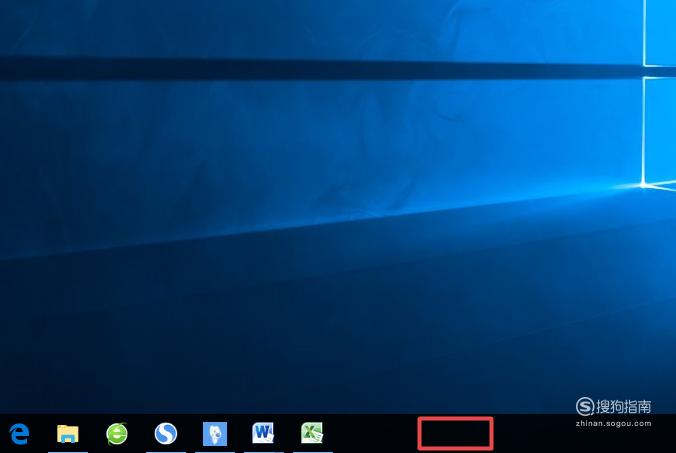The width and height of the screenshot is (676, 453).
Task: Open Microsoft Edge from the taskbar
Action: point(19,434)
